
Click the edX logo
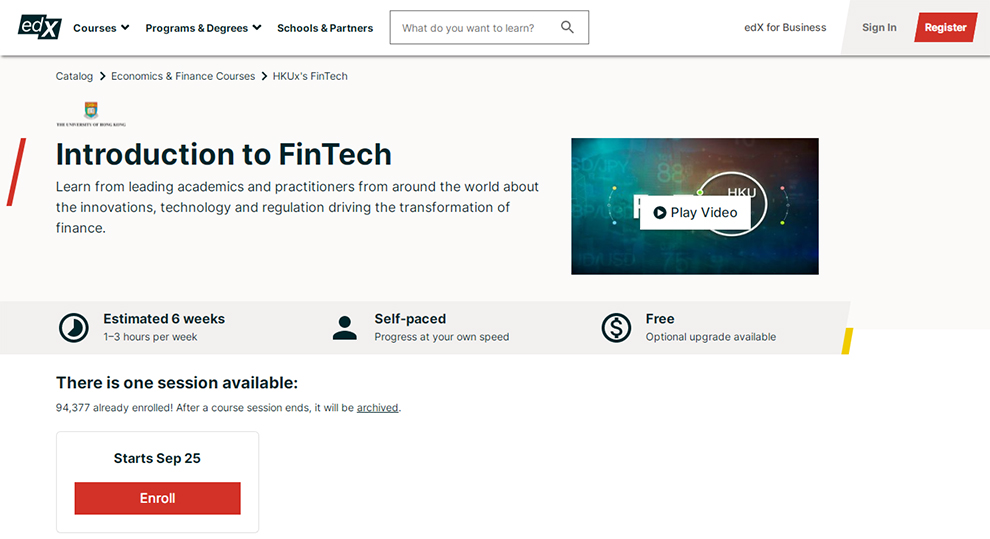tap(40, 27)
